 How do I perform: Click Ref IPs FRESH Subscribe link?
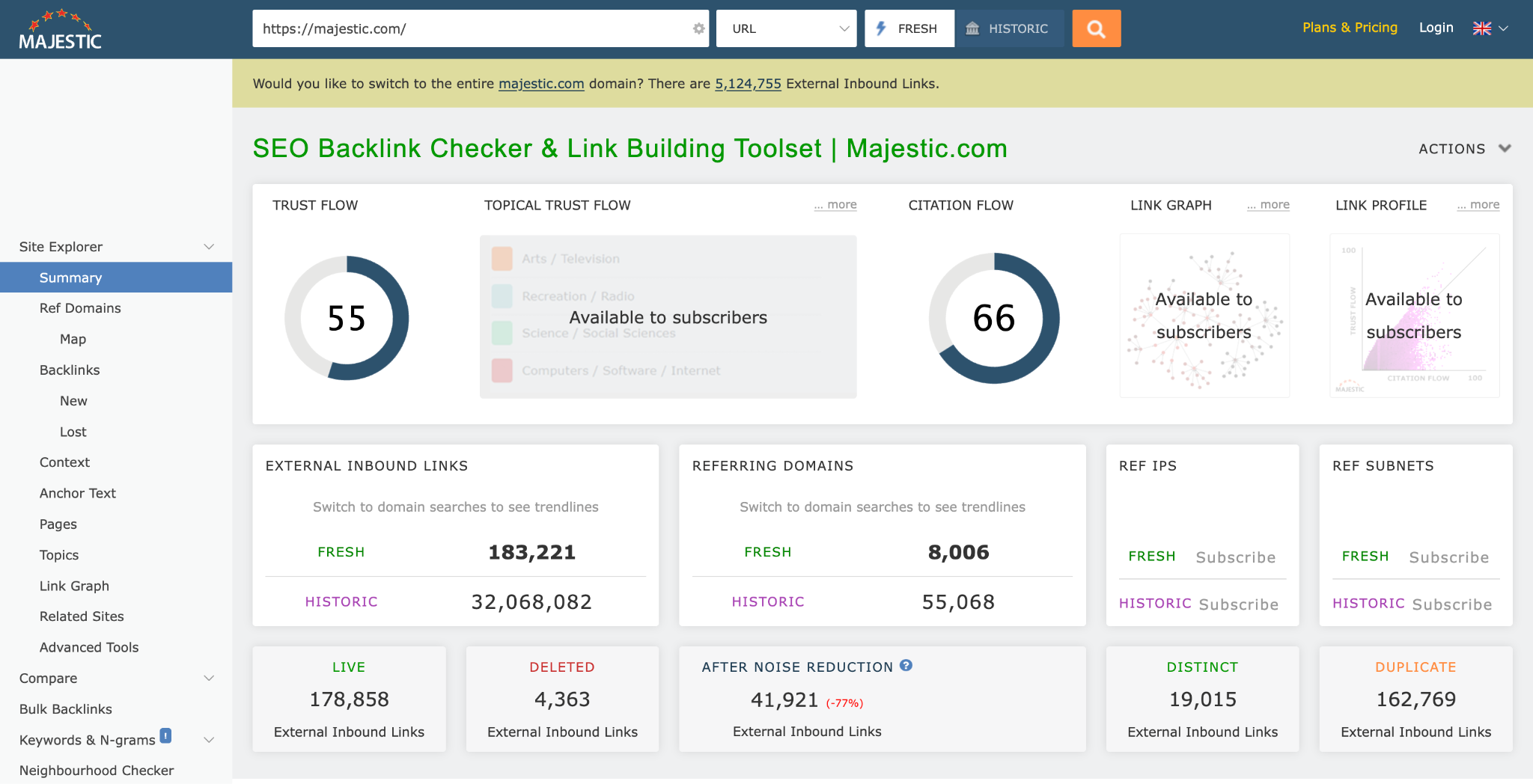coord(1236,557)
